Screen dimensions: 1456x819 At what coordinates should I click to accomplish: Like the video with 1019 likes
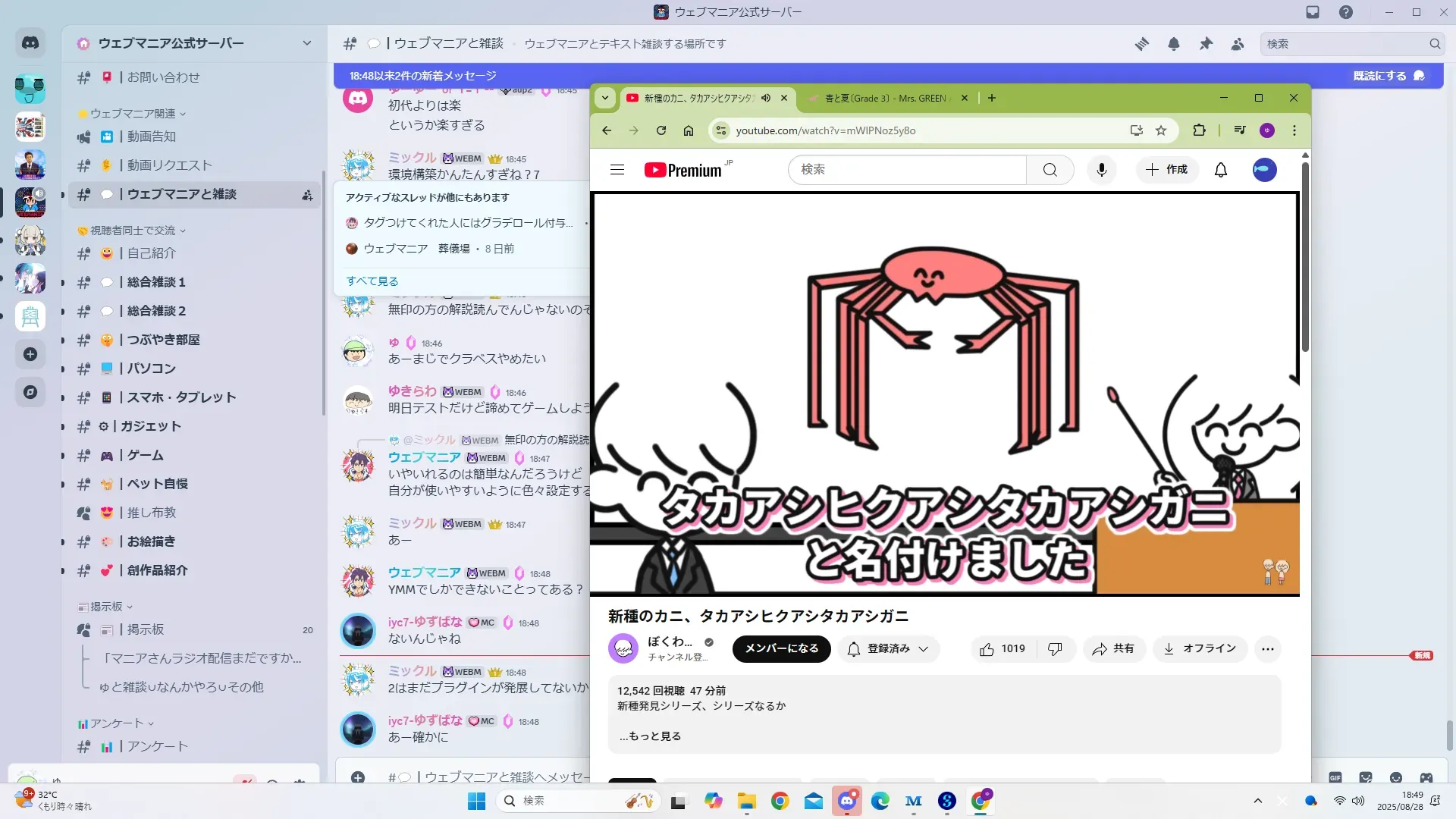point(1003,649)
